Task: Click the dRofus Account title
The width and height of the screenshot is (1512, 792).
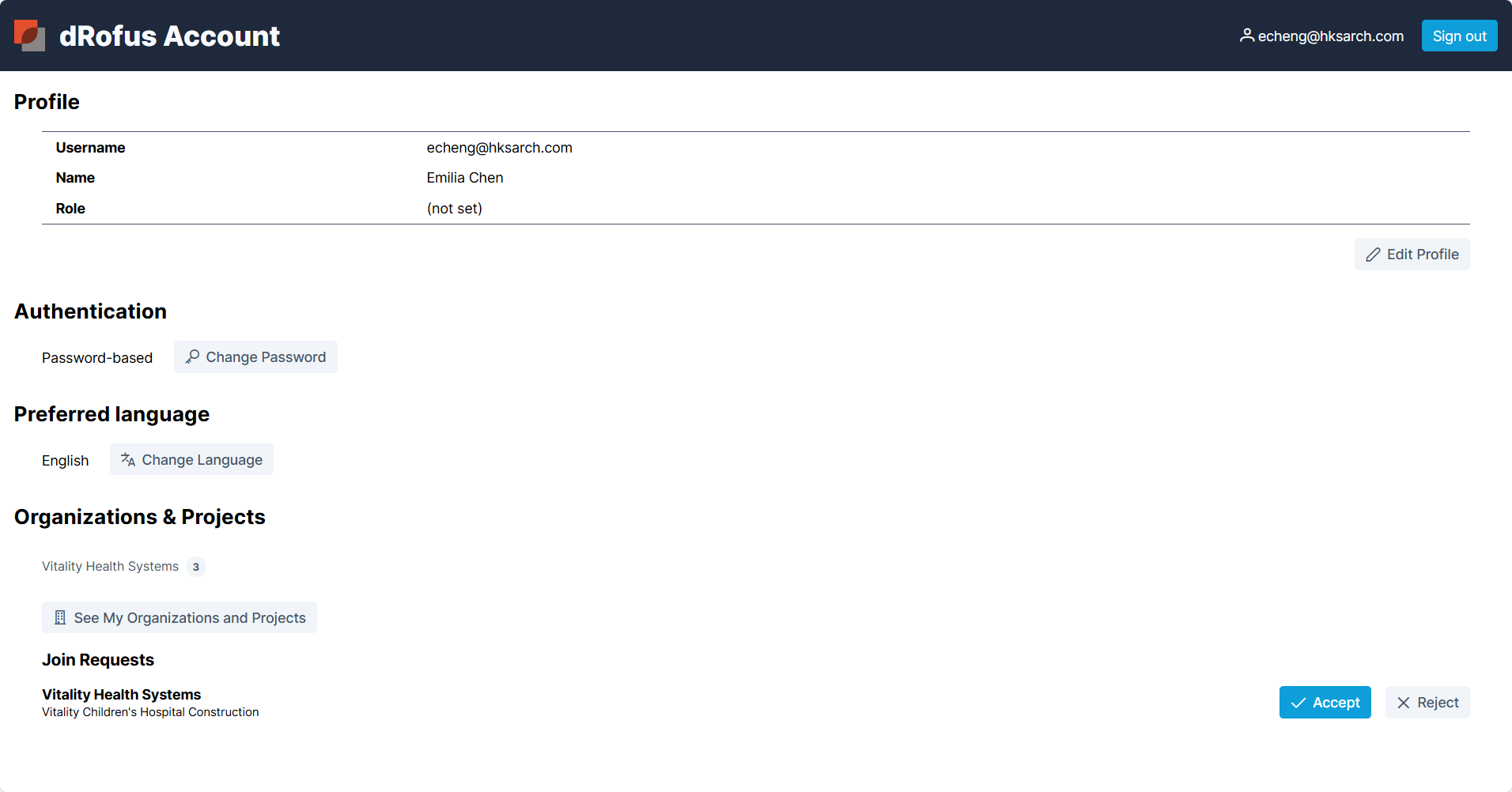Action: (x=169, y=36)
